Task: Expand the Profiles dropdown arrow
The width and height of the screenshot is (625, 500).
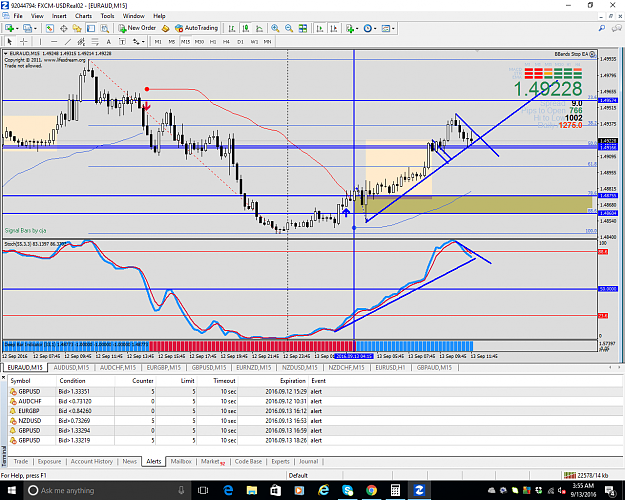Action: click(x=35, y=29)
